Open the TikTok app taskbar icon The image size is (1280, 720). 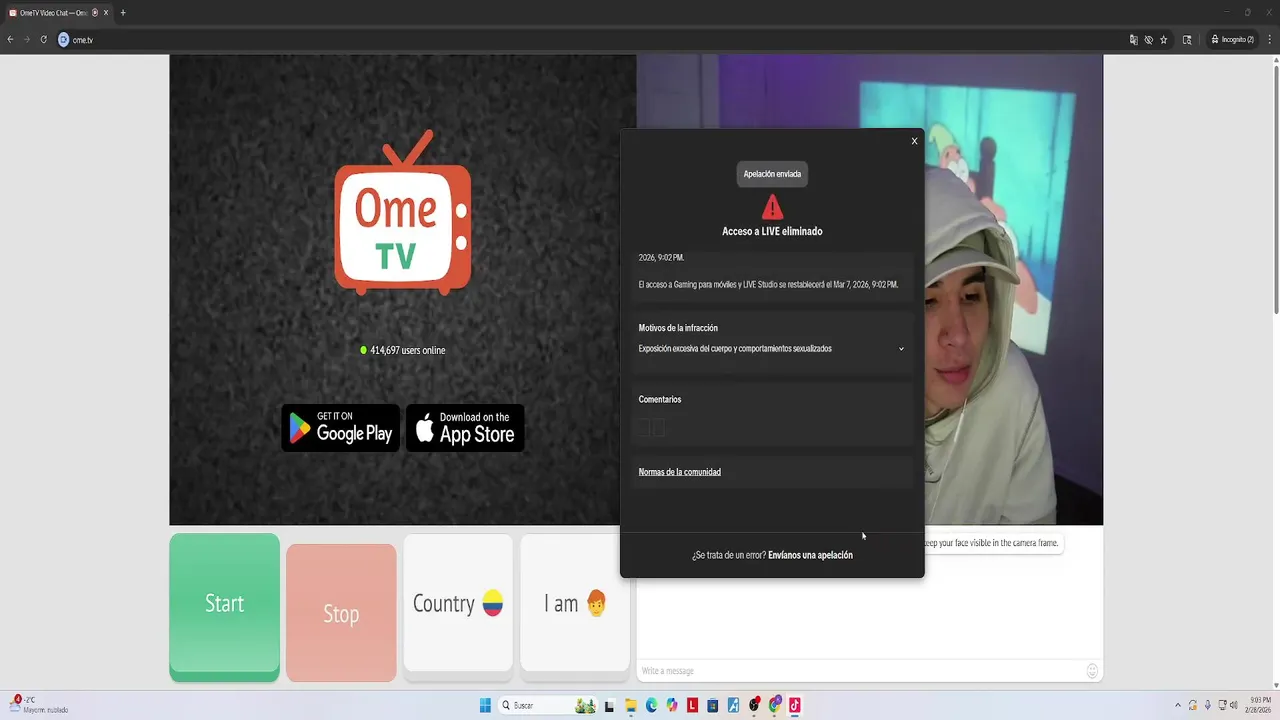(795, 705)
